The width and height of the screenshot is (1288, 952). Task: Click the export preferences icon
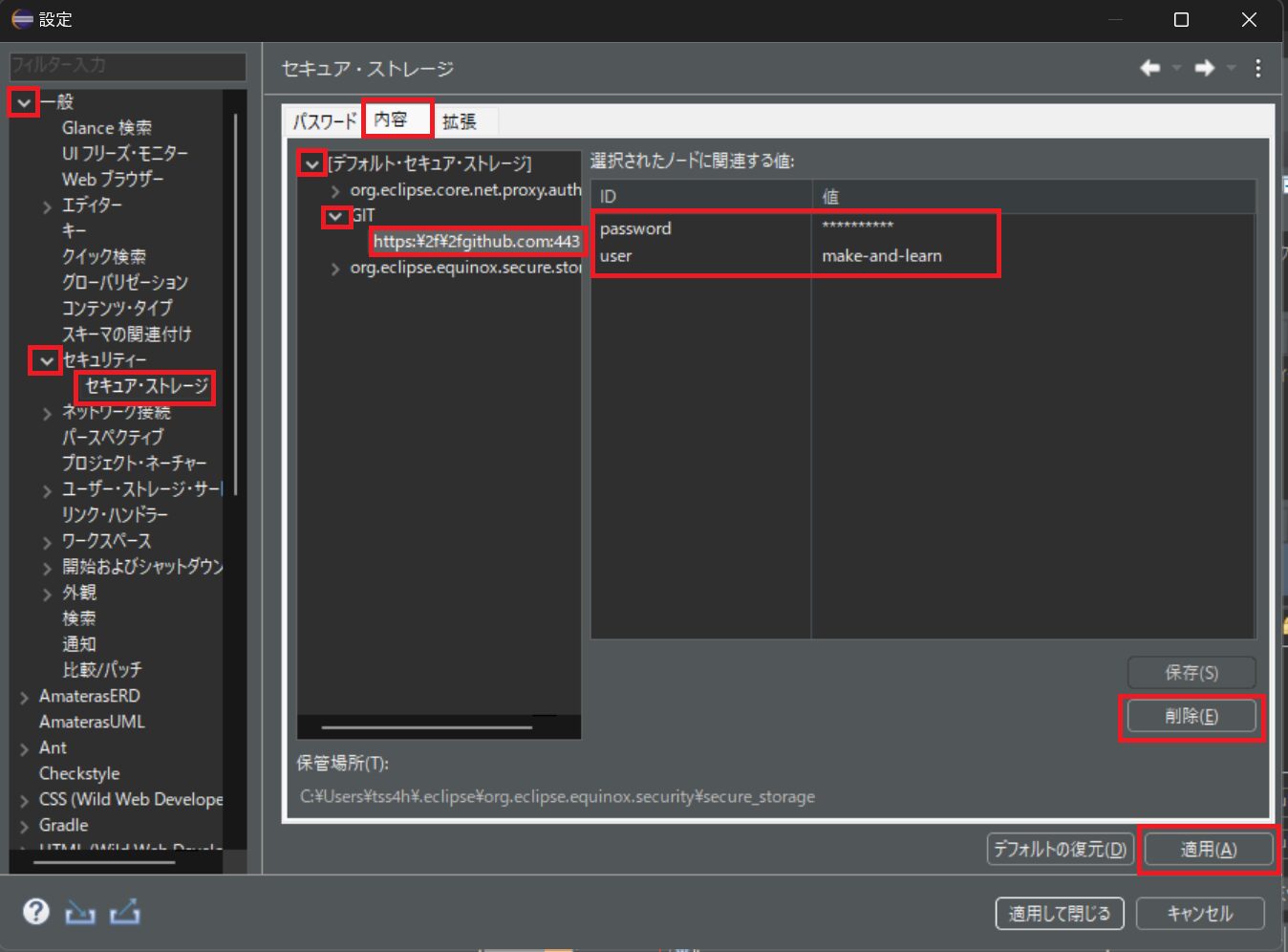point(125,912)
